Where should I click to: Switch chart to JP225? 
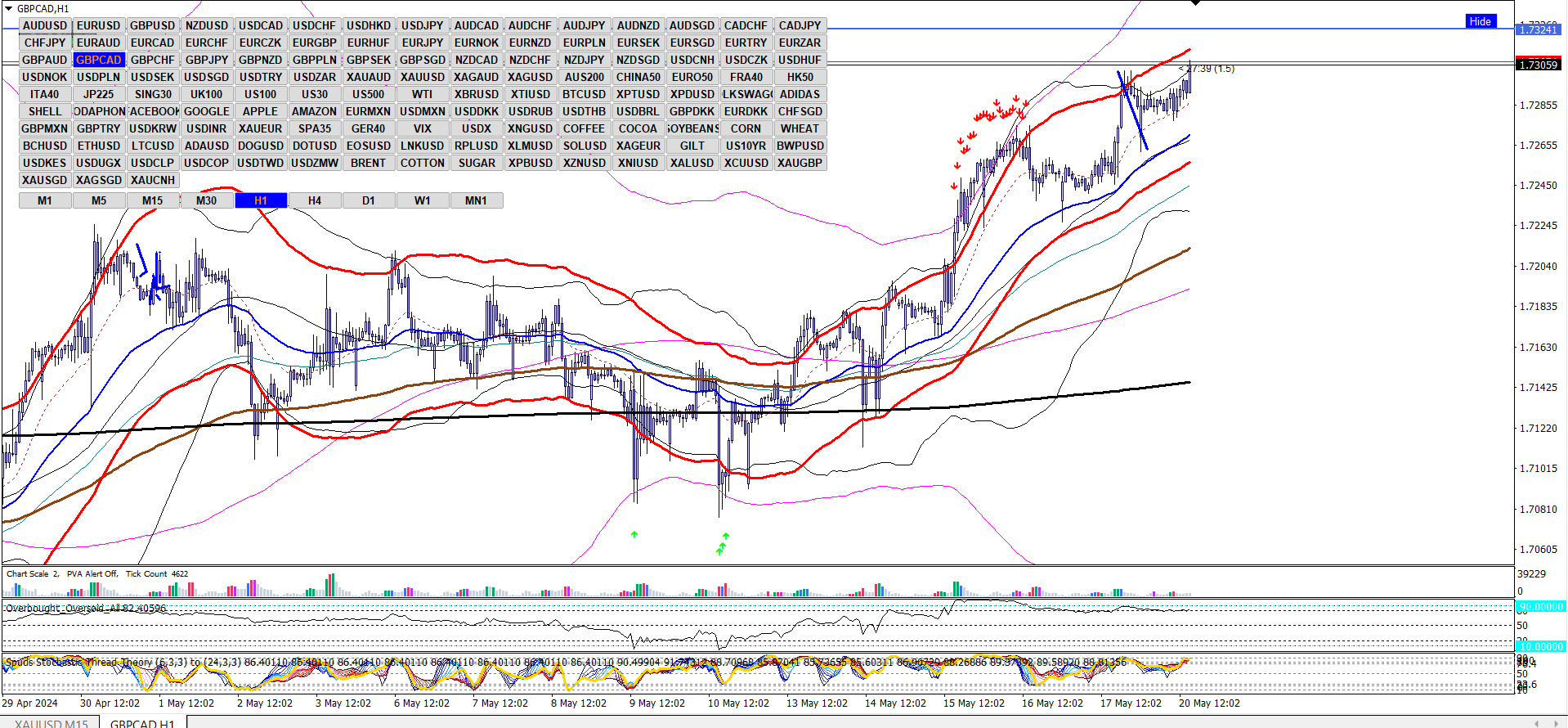99,94
